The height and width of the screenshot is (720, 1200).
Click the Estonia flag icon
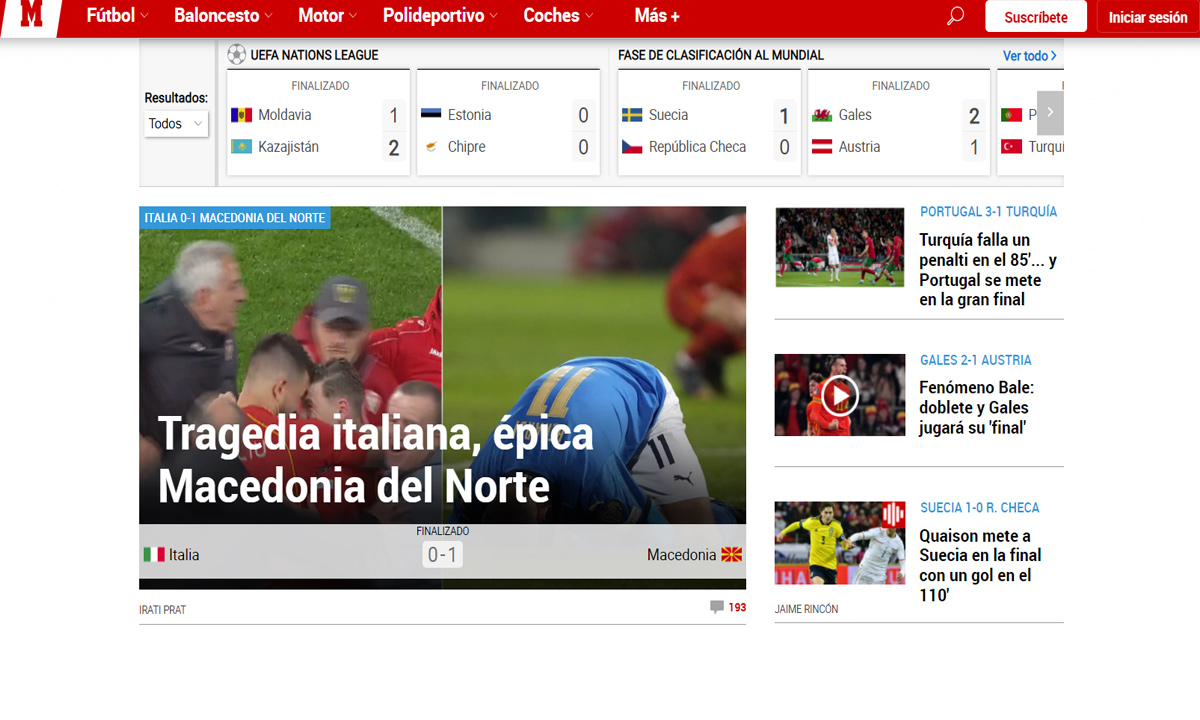coord(431,115)
